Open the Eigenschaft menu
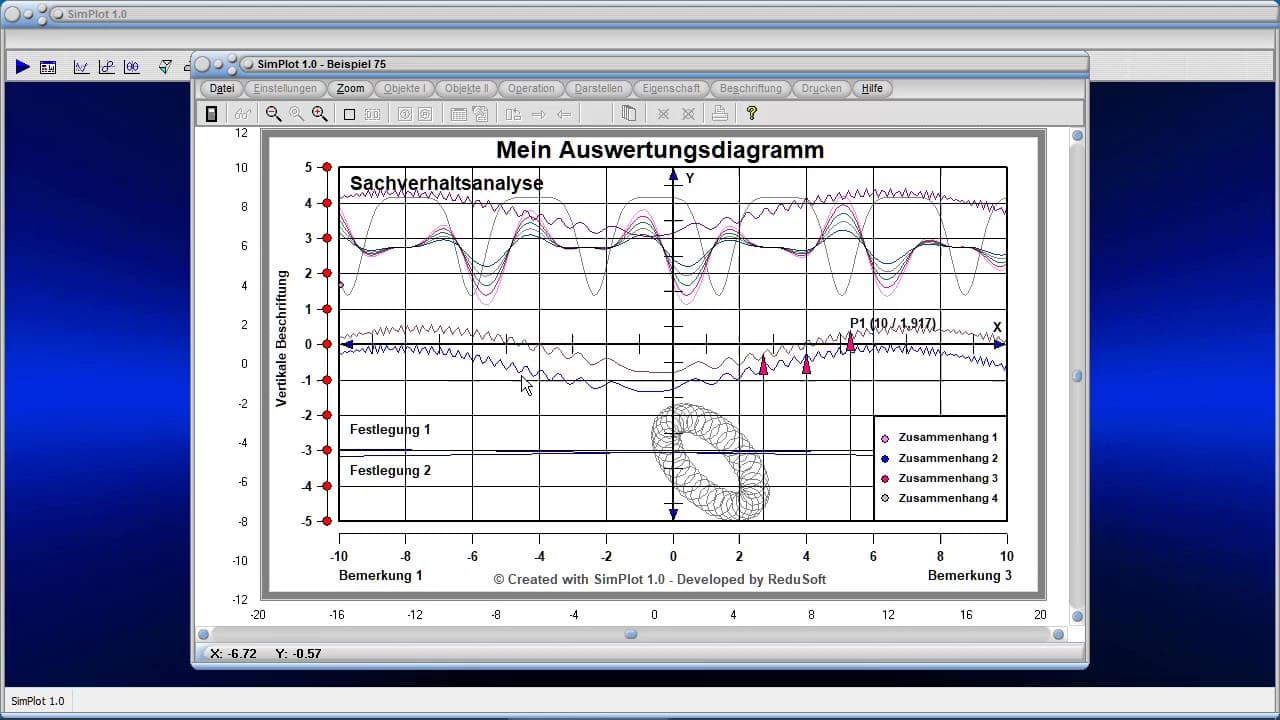Viewport: 1280px width, 720px height. click(671, 88)
